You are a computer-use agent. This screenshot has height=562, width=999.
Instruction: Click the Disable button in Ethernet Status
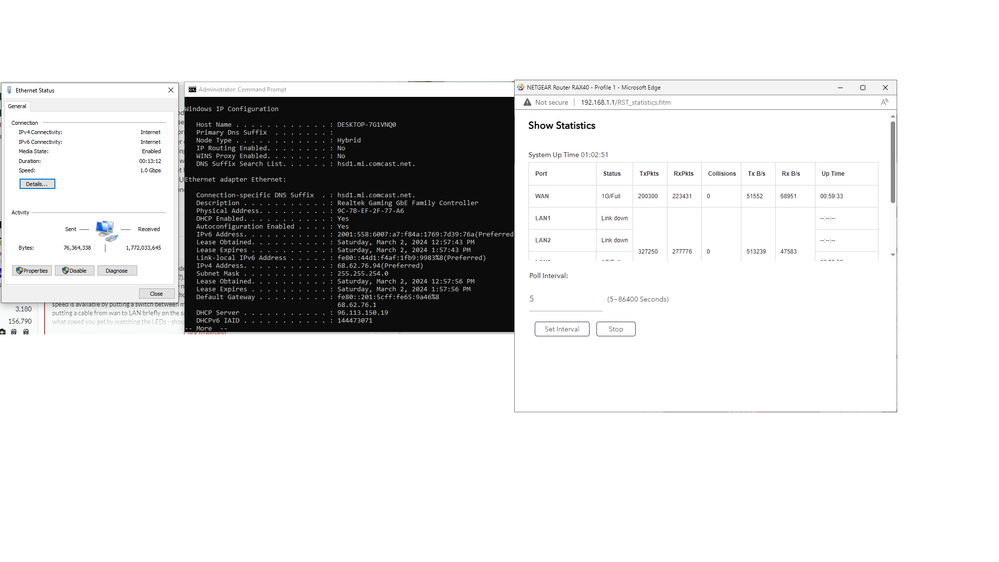tap(75, 270)
